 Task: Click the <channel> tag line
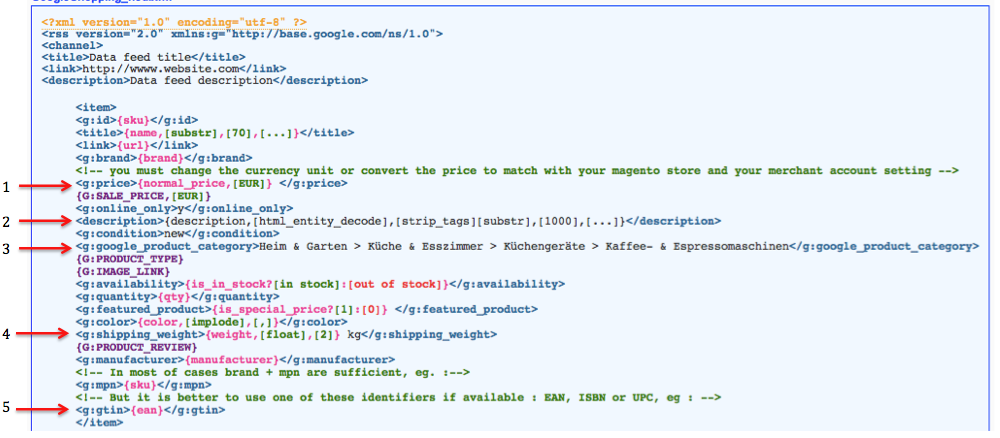[x=72, y=46]
